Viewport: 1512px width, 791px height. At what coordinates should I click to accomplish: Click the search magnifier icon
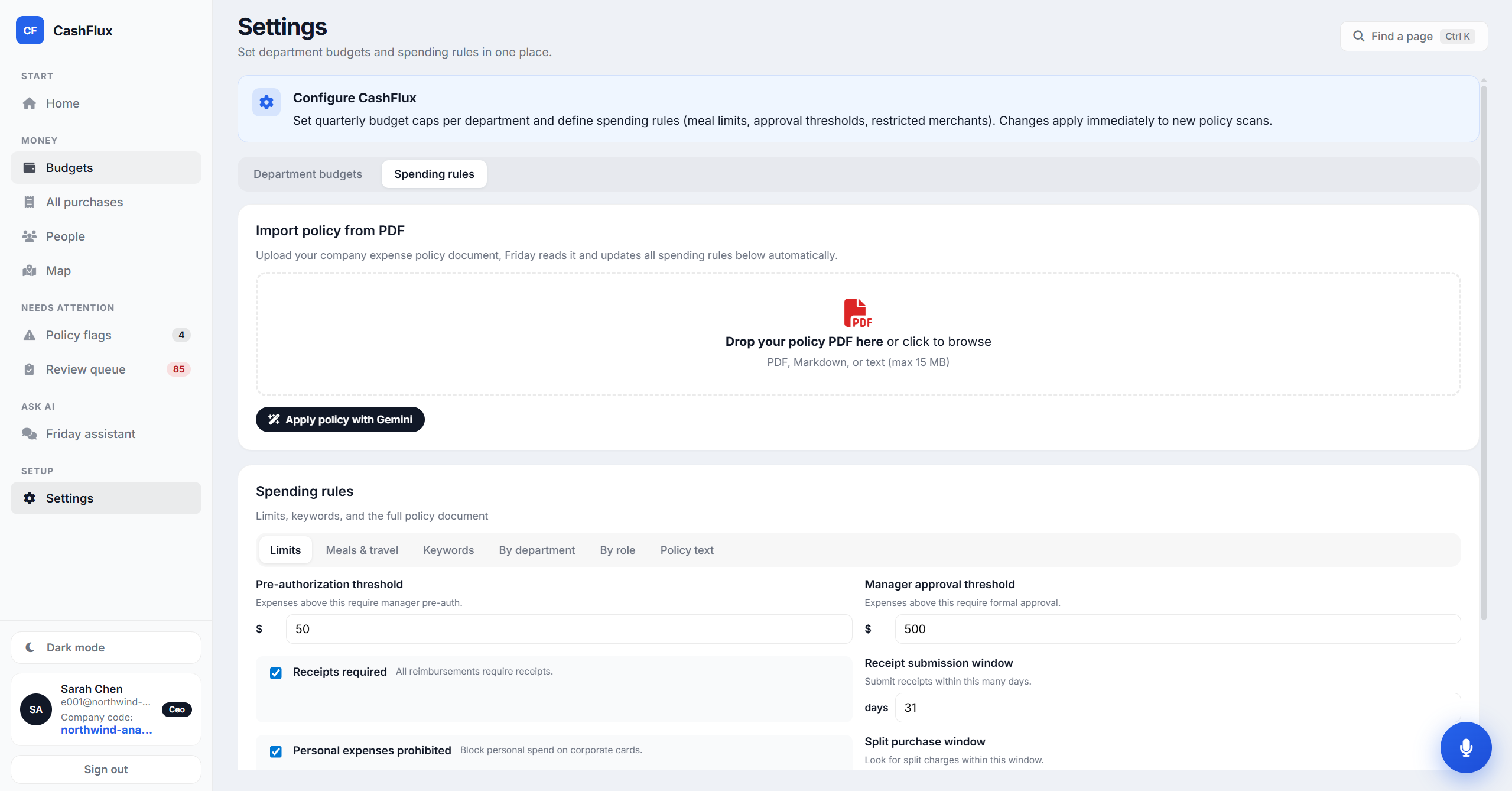coord(1358,36)
